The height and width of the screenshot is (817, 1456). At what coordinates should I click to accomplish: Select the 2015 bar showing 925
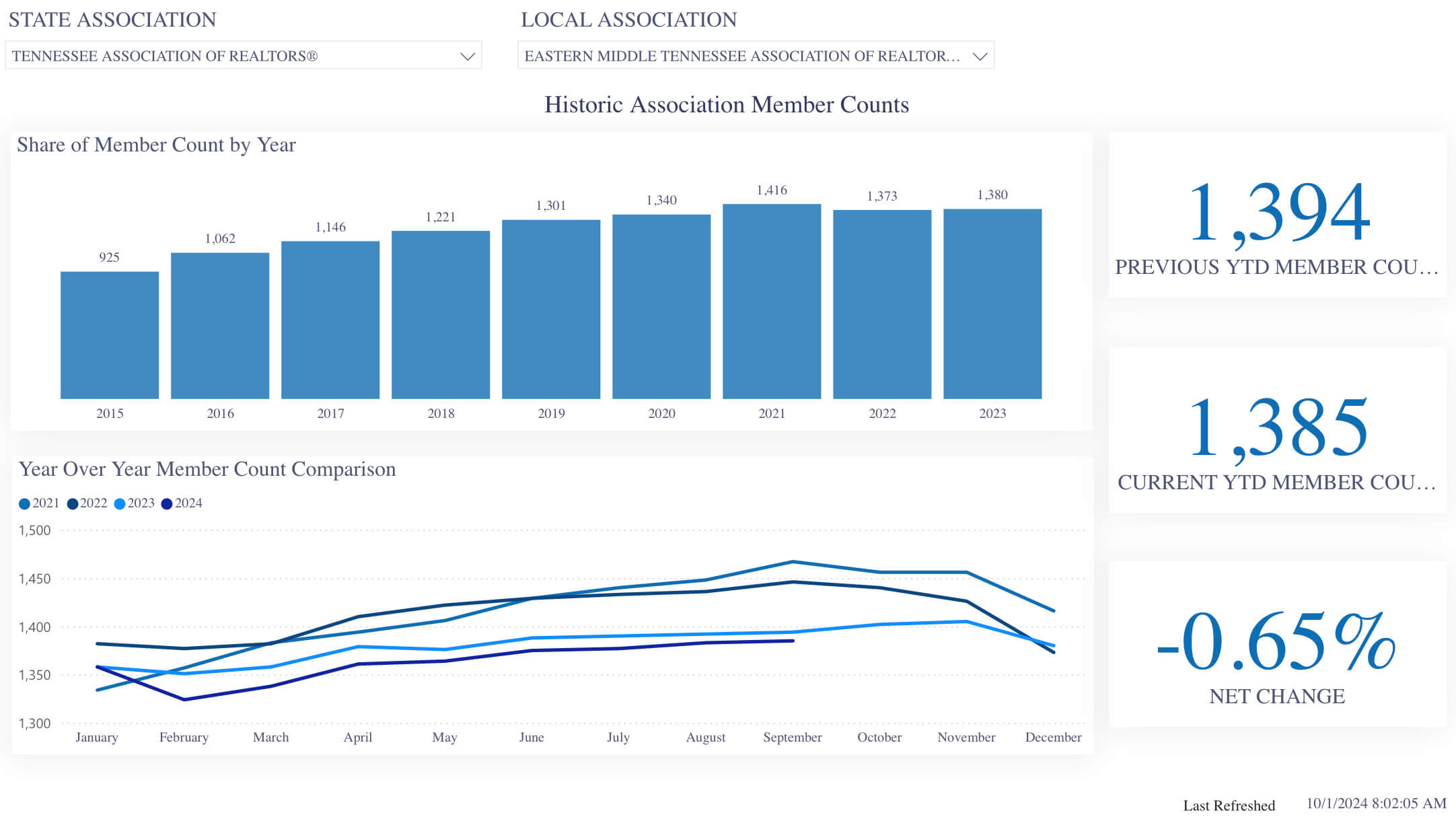coord(110,335)
